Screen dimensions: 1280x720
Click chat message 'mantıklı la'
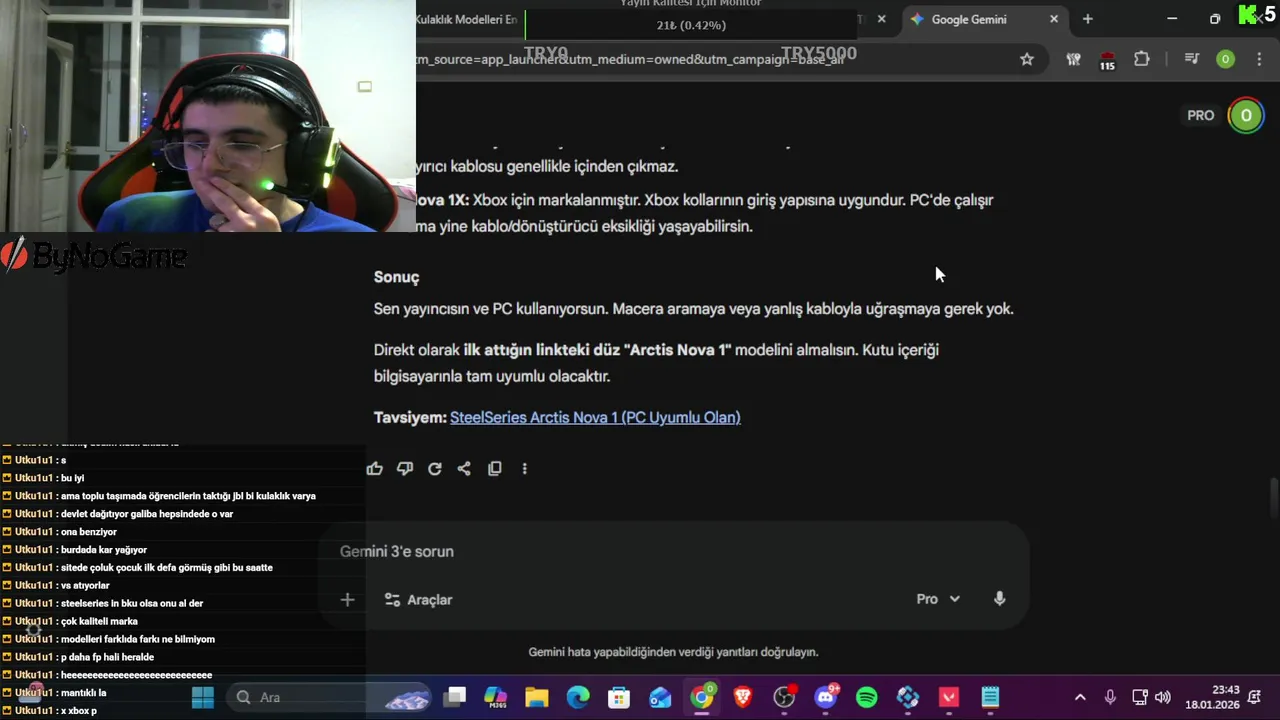[x=83, y=692]
